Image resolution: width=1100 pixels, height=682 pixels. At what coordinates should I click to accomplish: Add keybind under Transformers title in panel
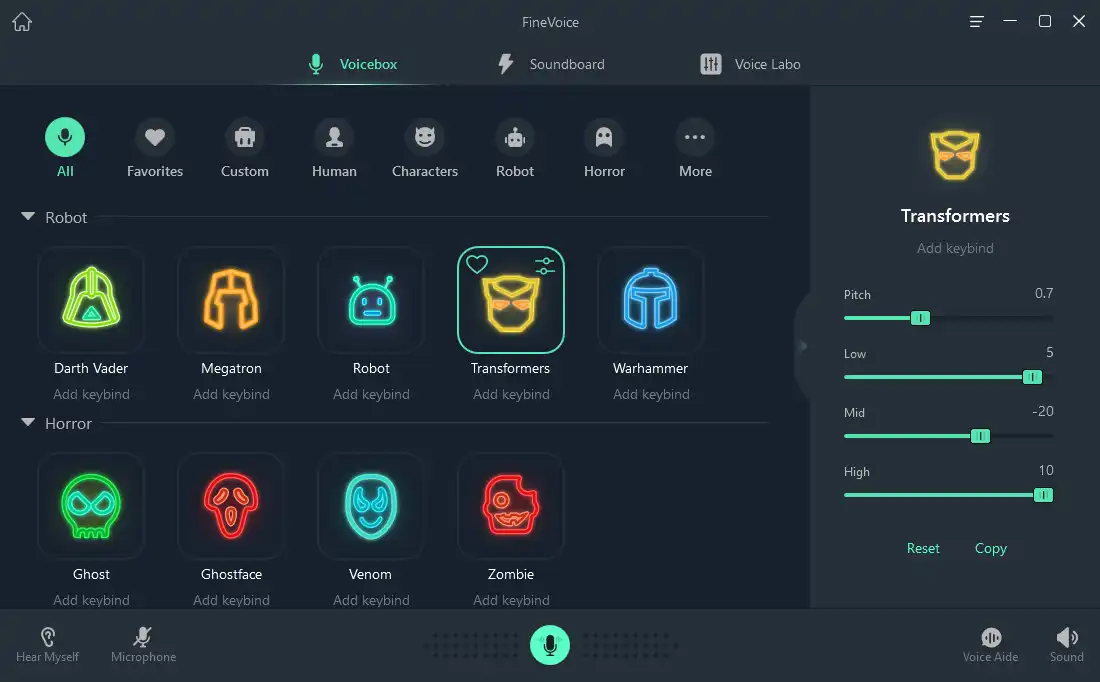click(x=955, y=248)
